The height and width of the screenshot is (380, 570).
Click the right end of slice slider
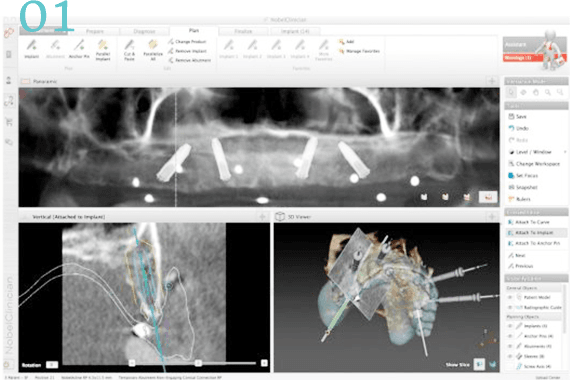click(264, 363)
